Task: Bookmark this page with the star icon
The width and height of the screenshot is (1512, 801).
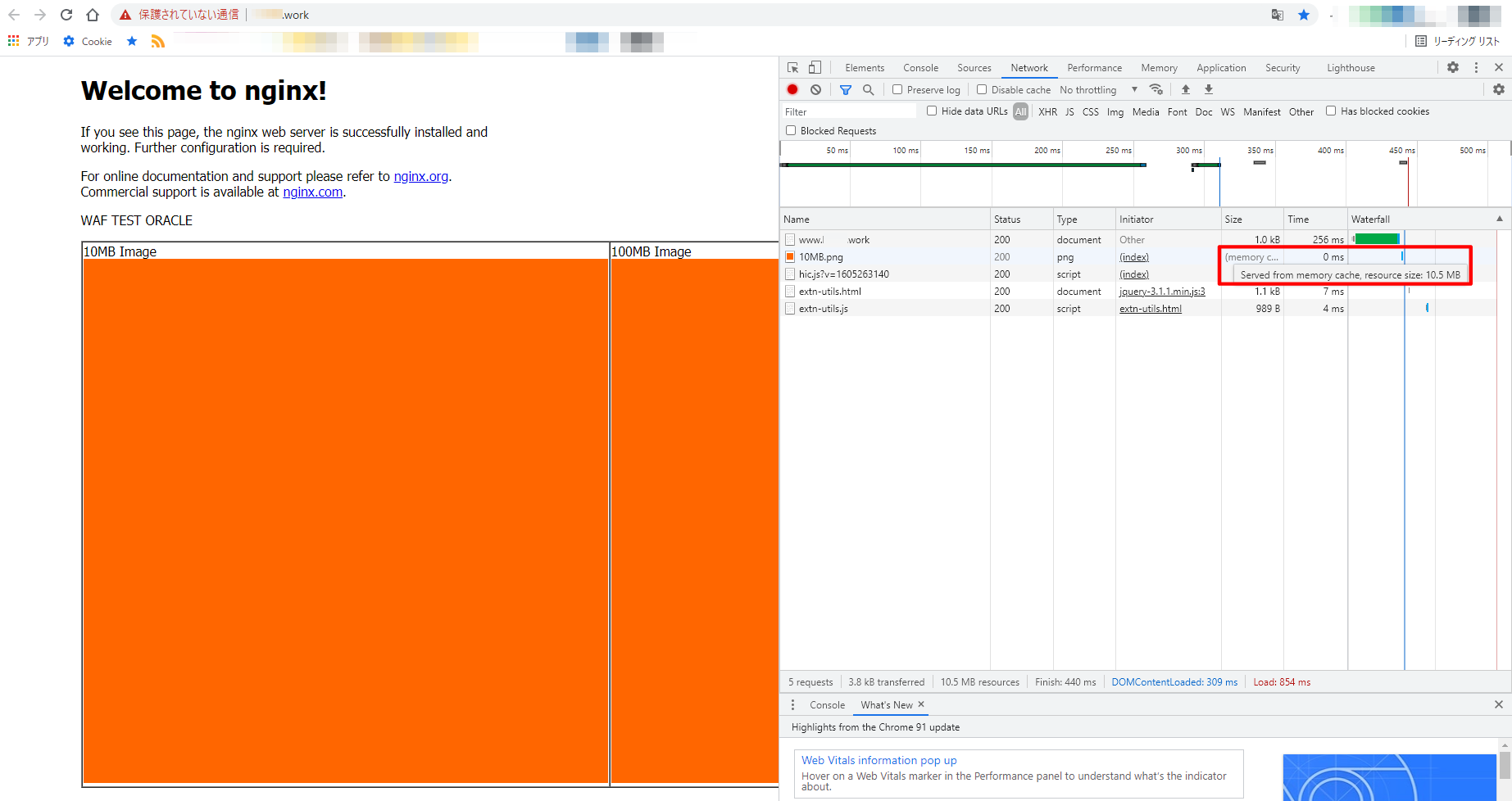Action: (x=1304, y=15)
